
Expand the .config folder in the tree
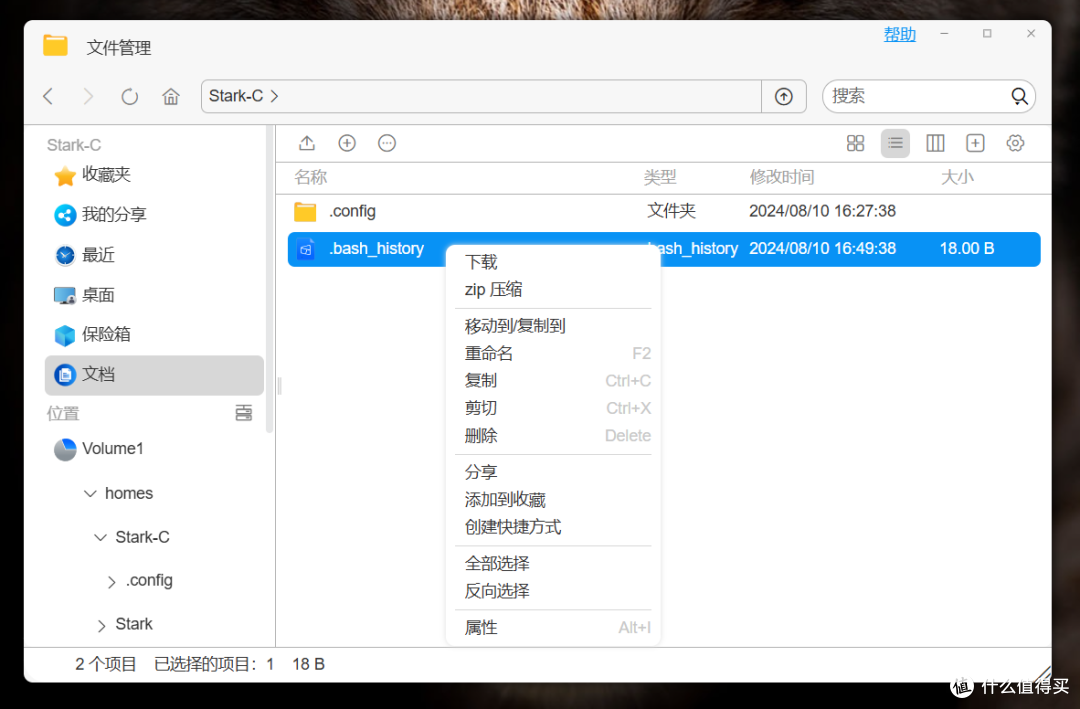[x=110, y=580]
